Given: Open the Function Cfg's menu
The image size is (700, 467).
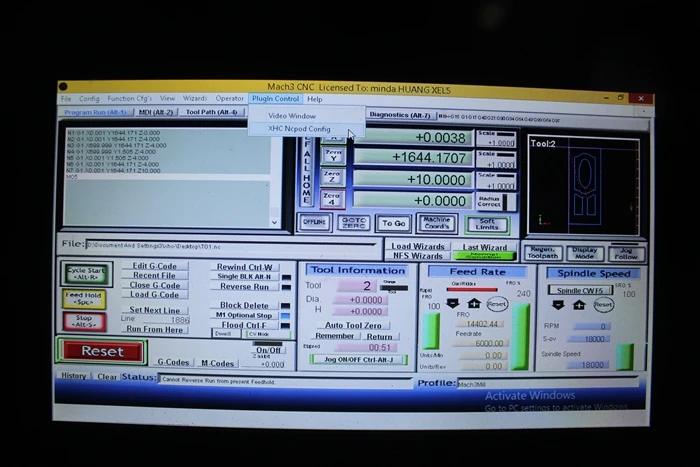Looking at the screenshot, I should click(129, 99).
